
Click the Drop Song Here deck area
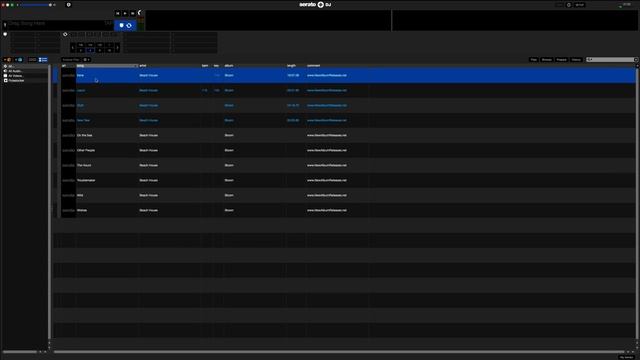[57, 24]
